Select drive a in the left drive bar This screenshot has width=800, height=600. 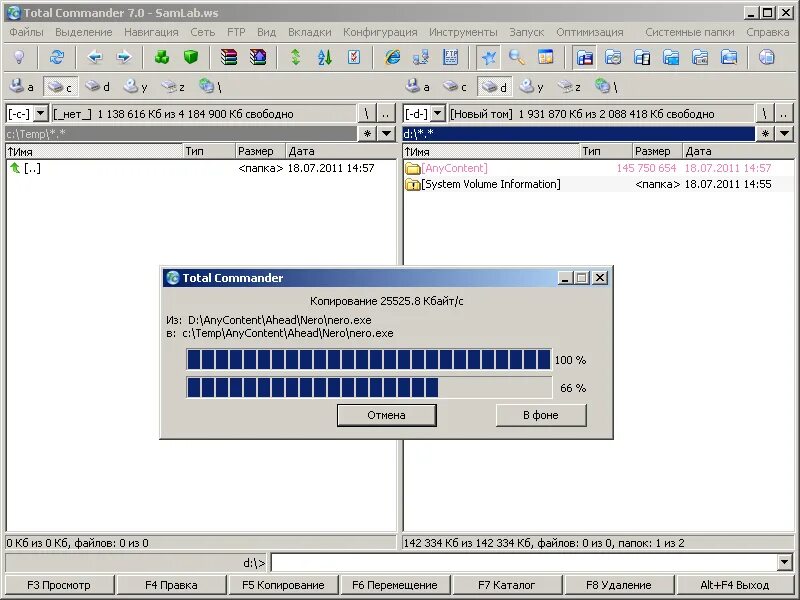[22, 87]
